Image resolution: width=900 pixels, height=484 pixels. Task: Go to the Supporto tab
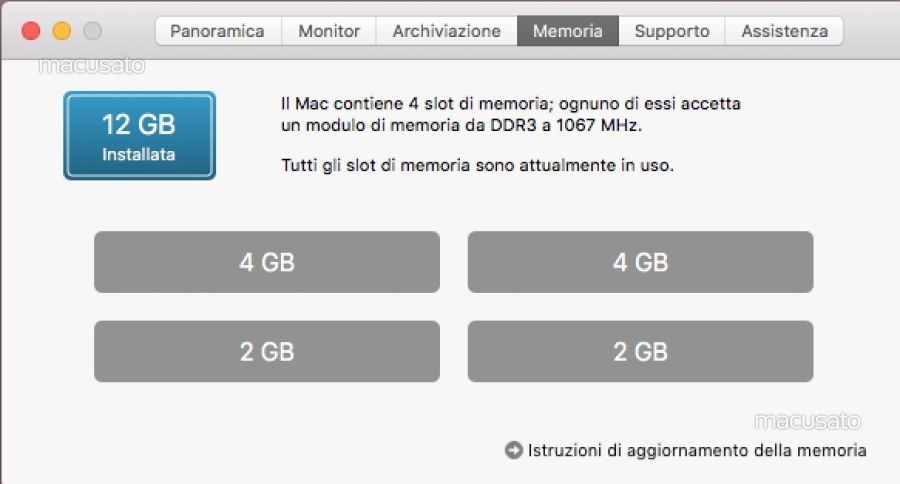pos(671,31)
